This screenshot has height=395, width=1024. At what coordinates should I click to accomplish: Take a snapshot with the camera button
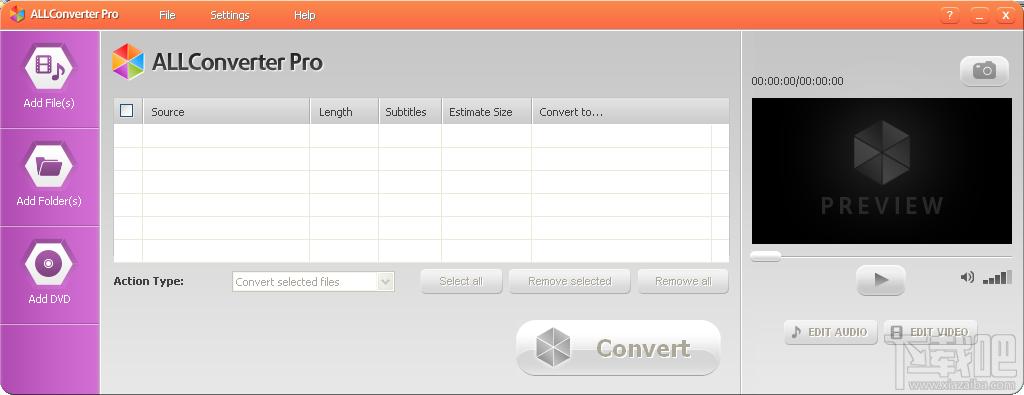[984, 71]
